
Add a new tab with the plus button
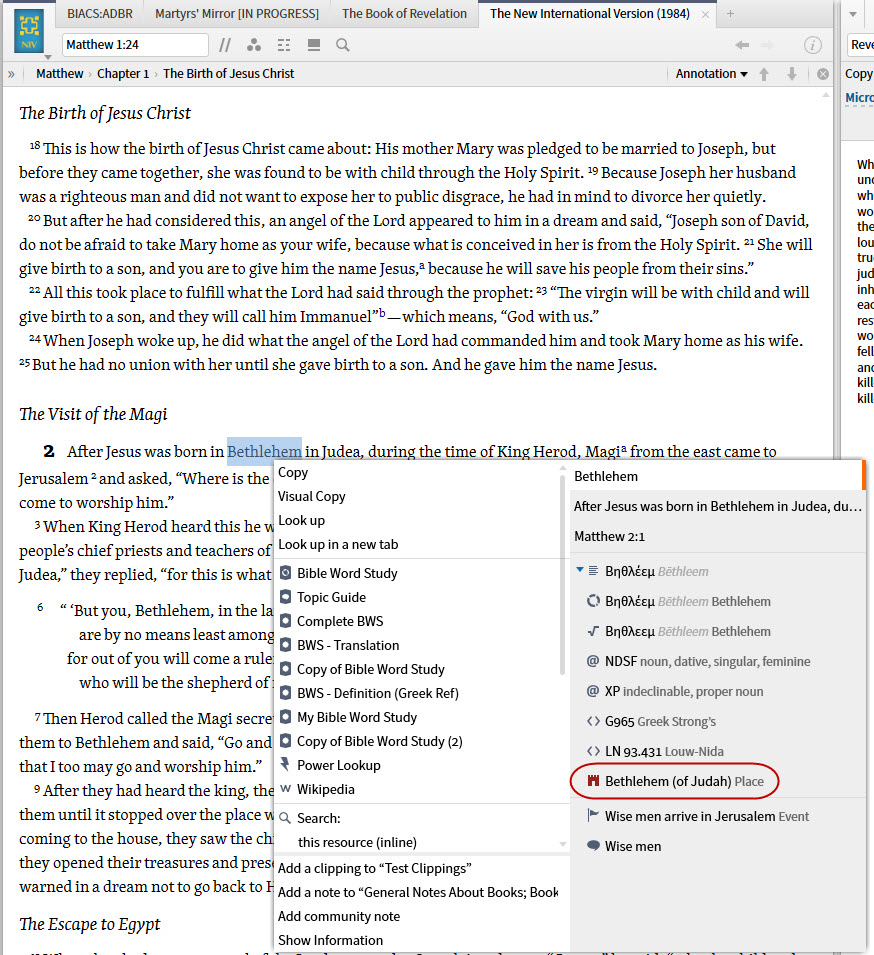click(x=730, y=13)
